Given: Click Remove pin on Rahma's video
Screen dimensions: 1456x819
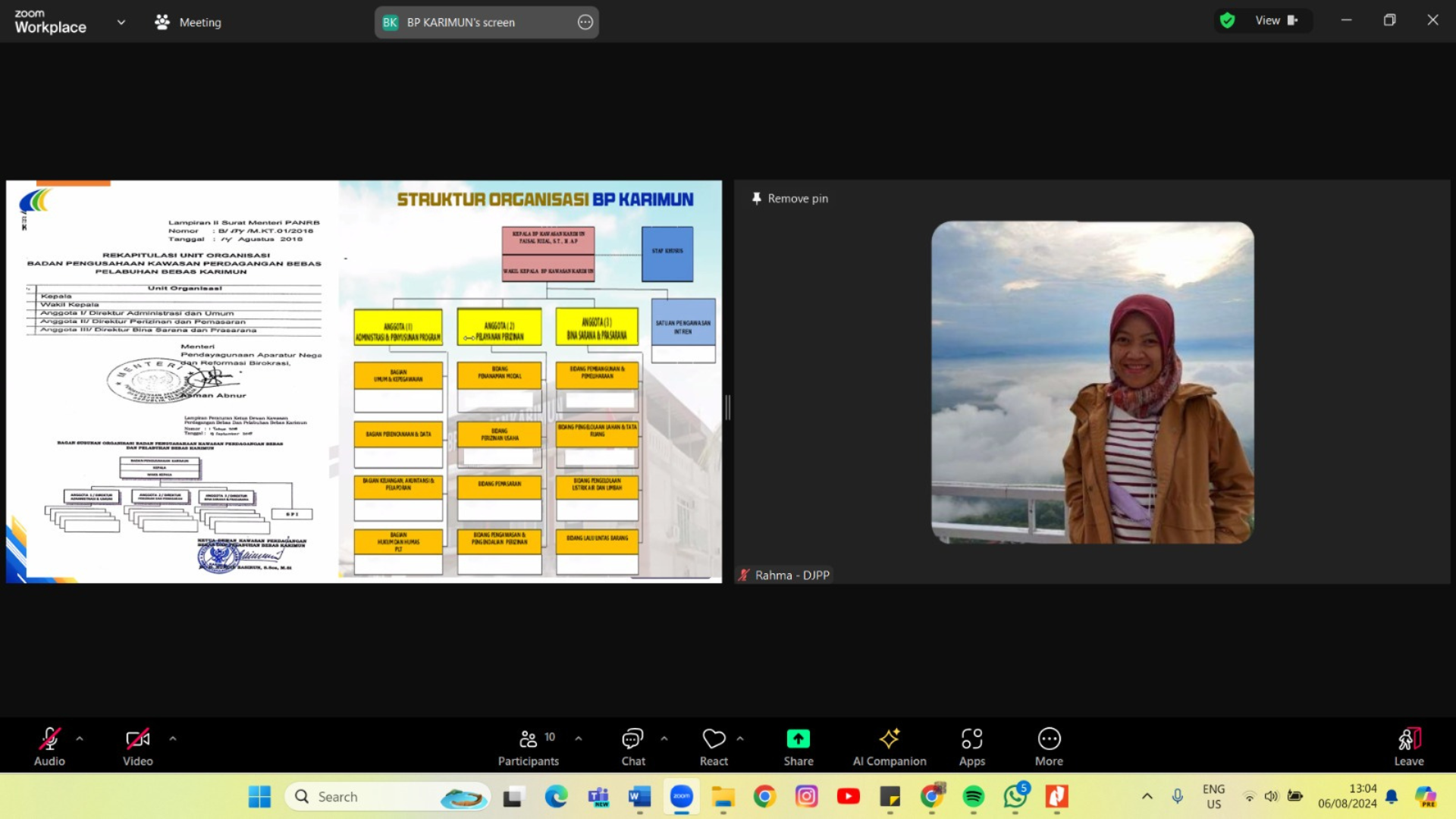Looking at the screenshot, I should coord(789,199).
